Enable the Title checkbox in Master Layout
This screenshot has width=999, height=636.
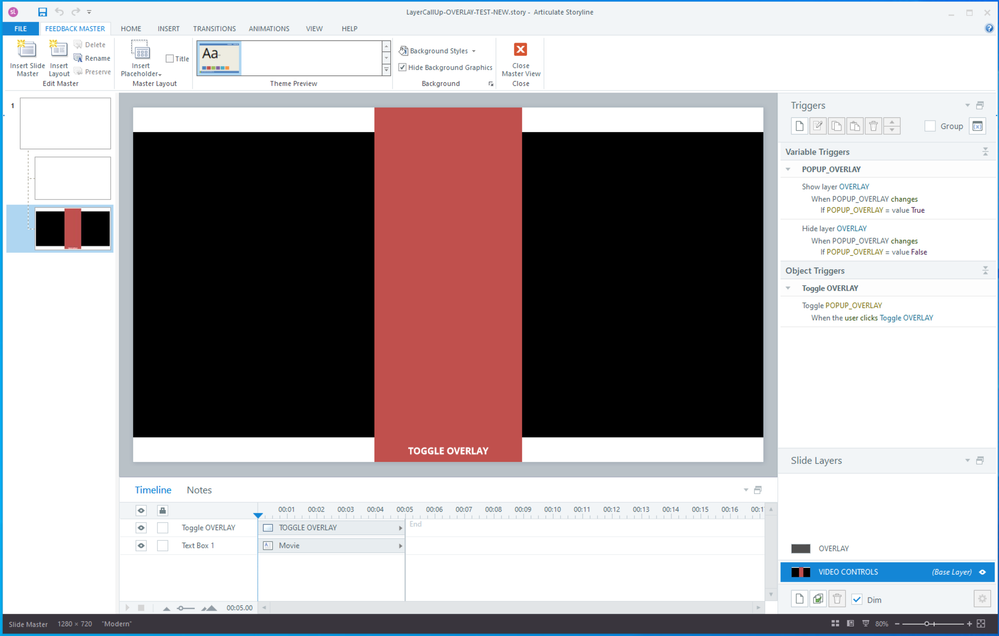(x=170, y=59)
